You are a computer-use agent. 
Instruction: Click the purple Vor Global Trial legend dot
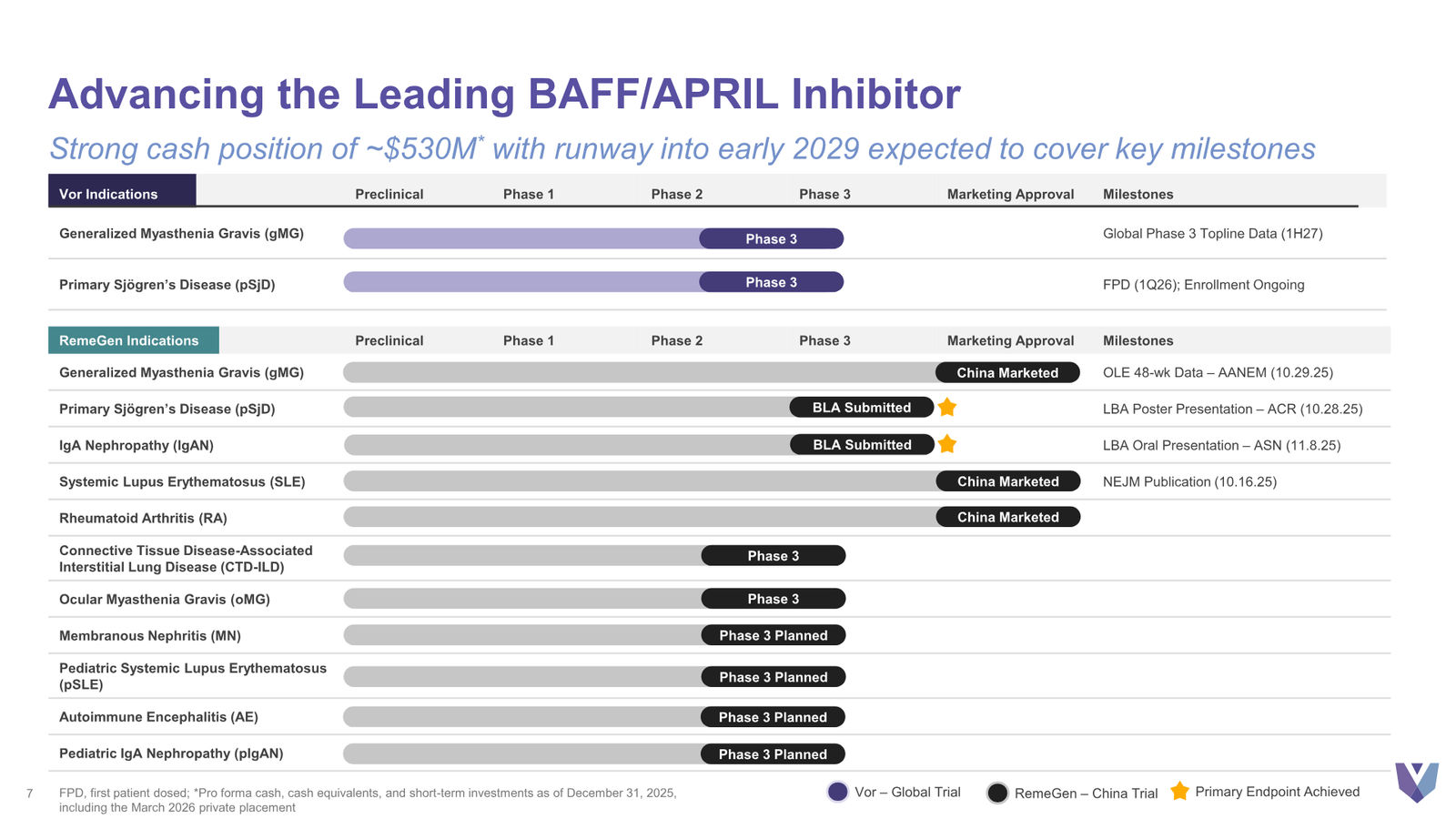(838, 792)
